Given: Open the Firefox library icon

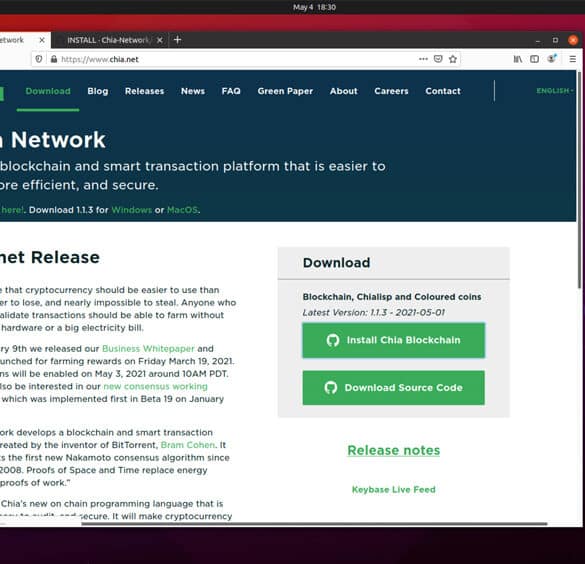Looking at the screenshot, I should [518, 59].
